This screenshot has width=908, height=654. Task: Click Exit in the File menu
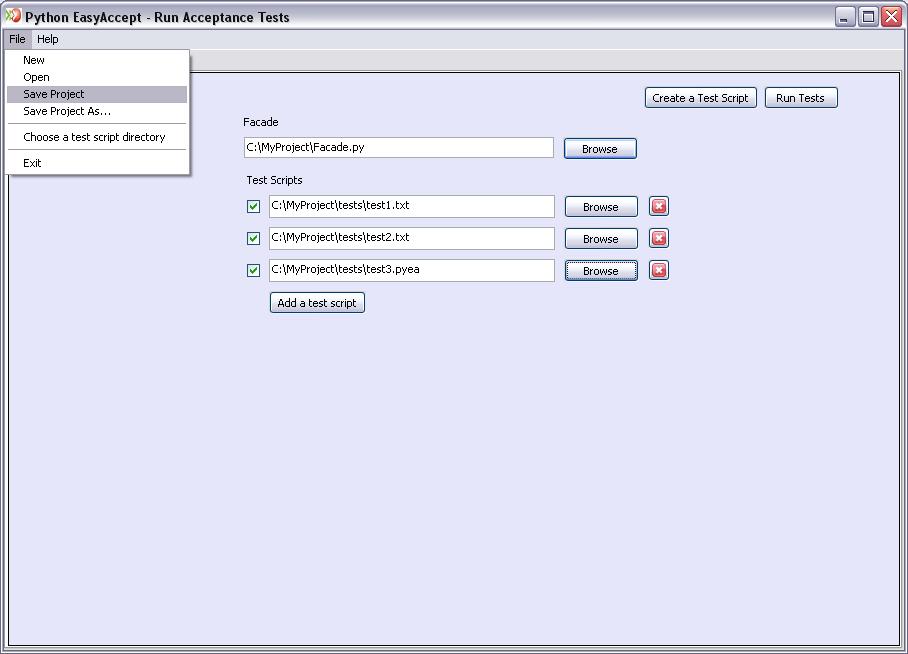click(32, 163)
